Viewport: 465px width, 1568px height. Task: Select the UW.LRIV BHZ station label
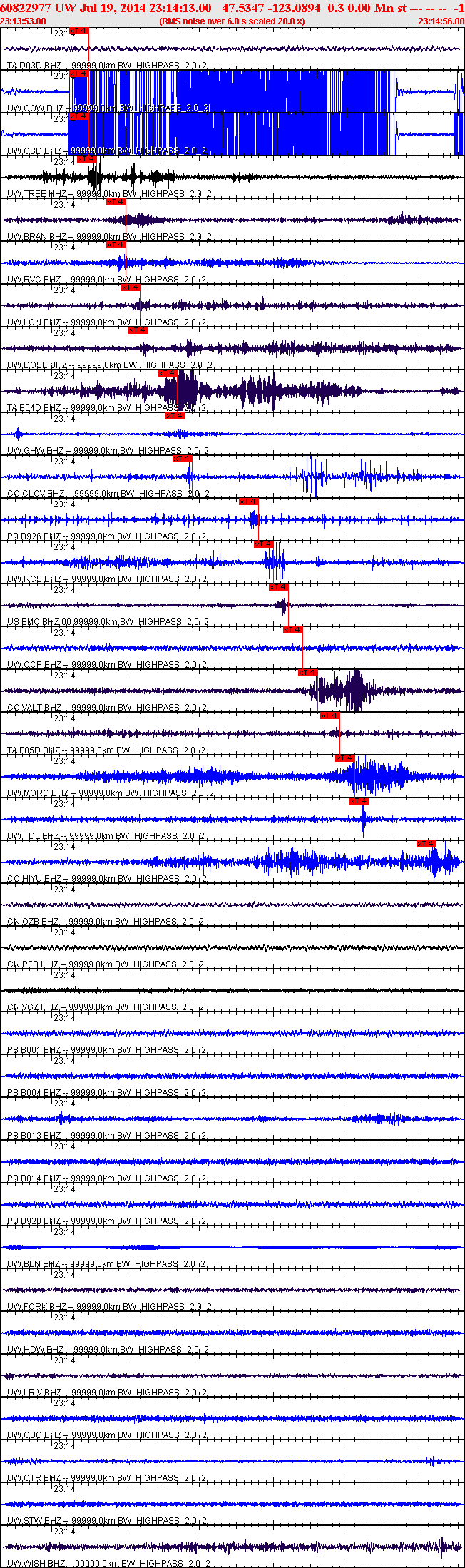pyautogui.click(x=35, y=1393)
